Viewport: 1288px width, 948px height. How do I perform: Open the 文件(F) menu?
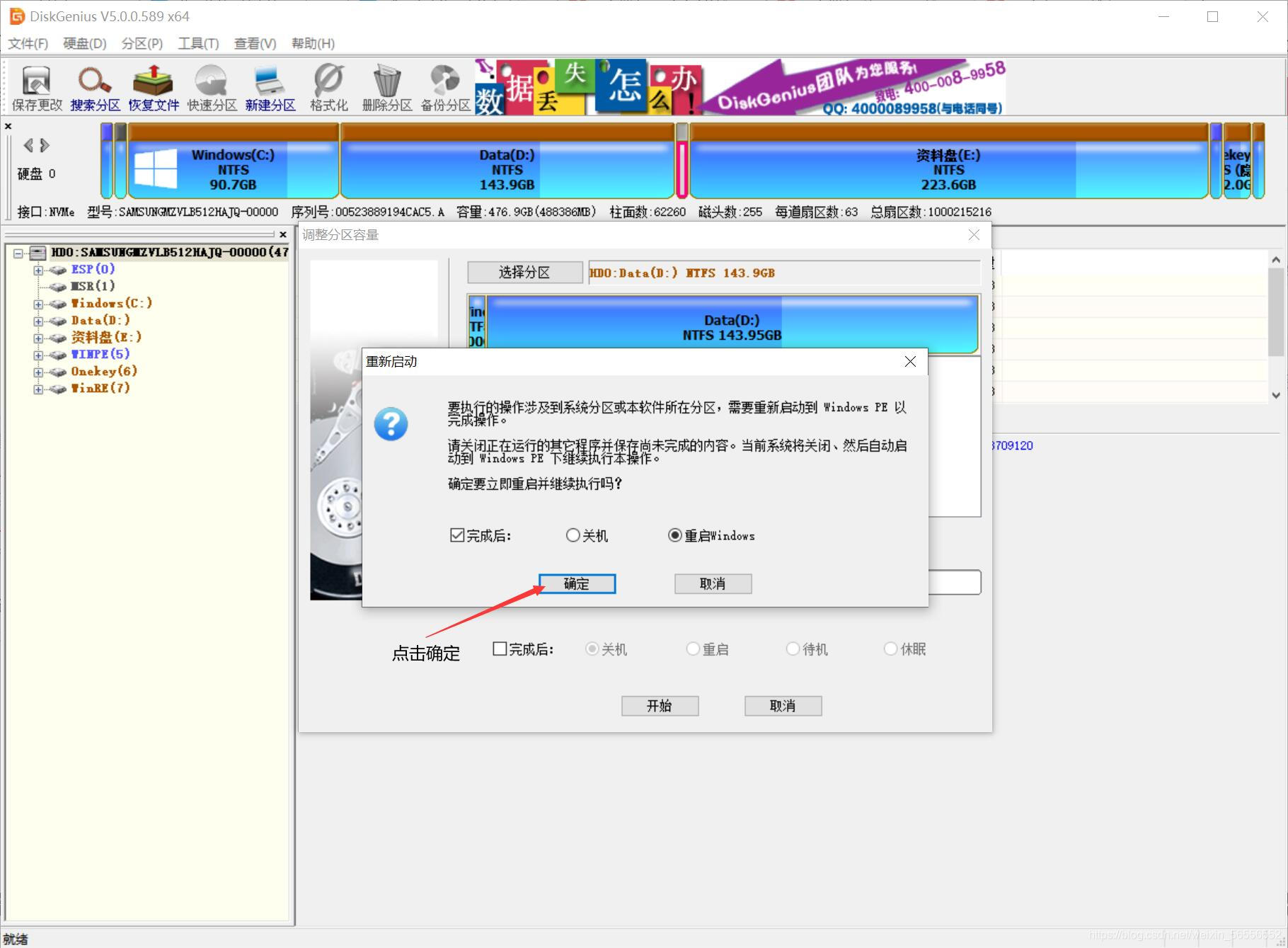[x=28, y=43]
